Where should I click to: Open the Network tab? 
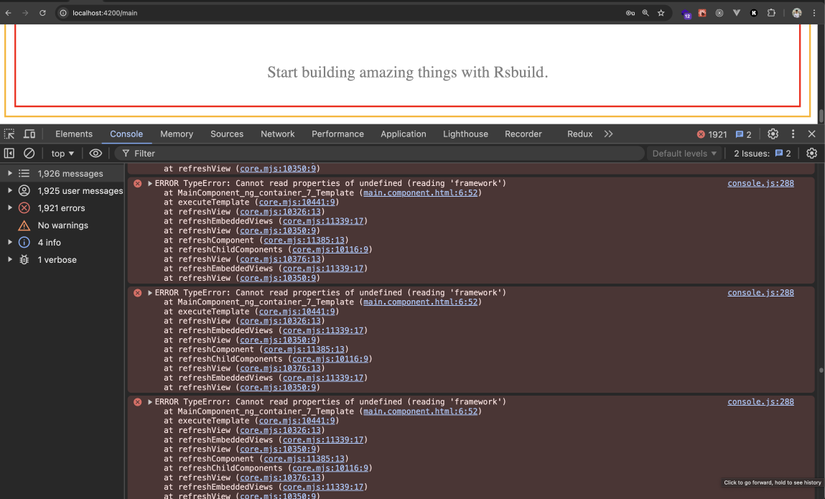[x=278, y=134]
